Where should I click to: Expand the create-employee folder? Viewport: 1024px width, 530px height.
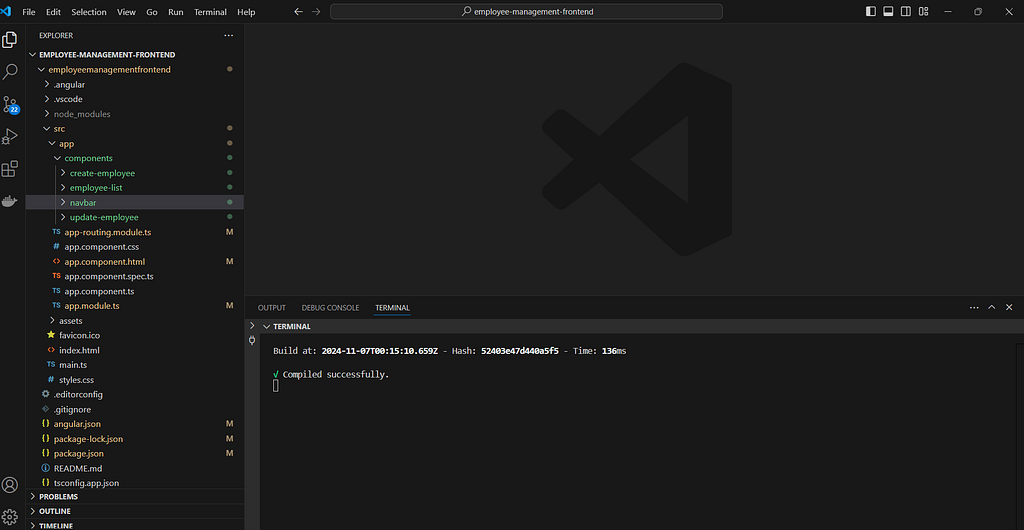click(x=135, y=173)
